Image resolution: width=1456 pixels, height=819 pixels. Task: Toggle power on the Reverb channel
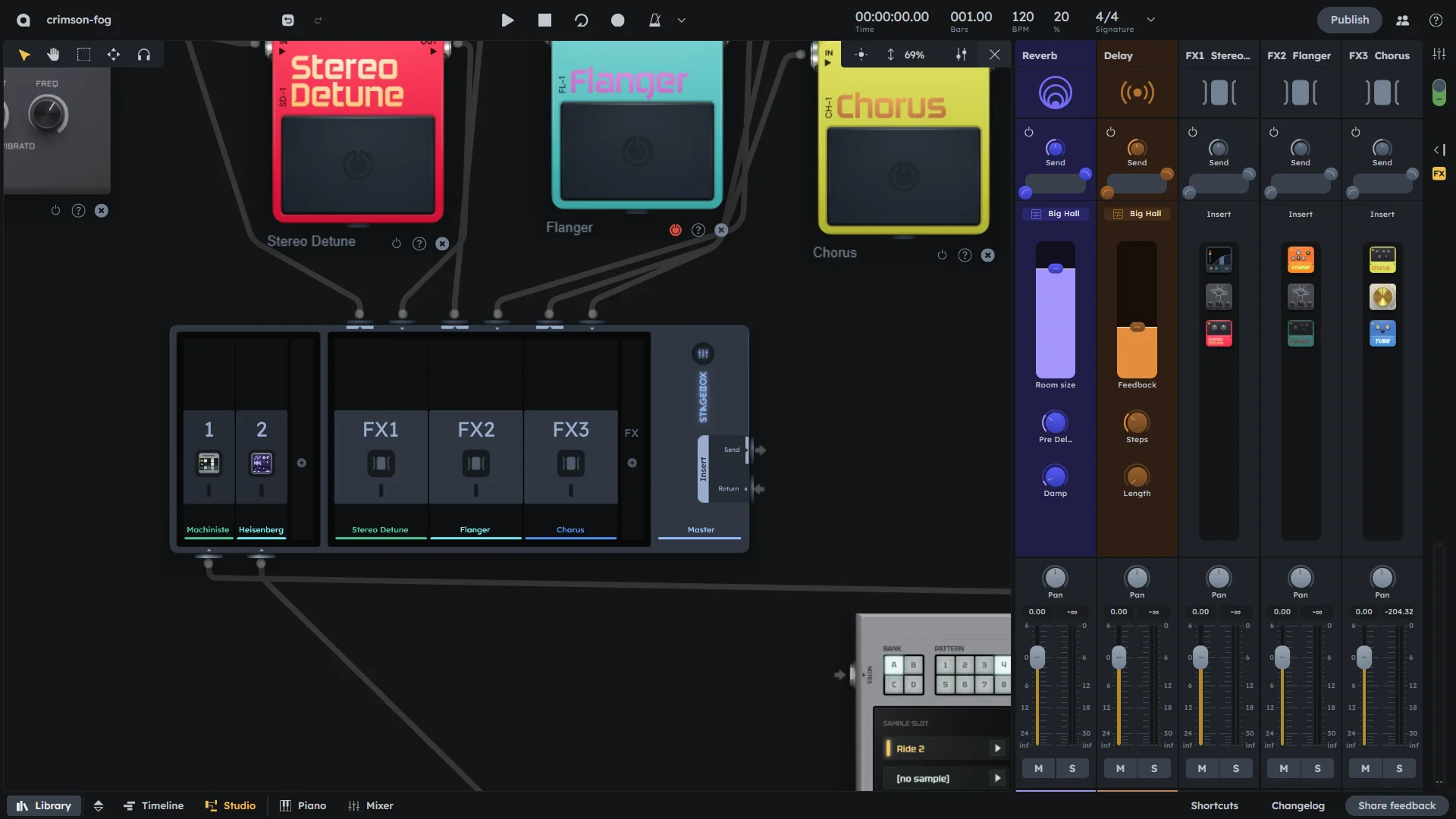[1029, 132]
